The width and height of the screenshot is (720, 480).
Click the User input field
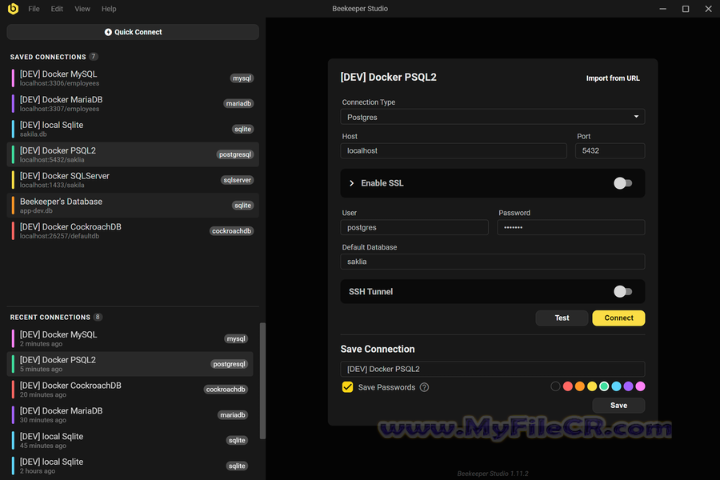click(x=414, y=227)
